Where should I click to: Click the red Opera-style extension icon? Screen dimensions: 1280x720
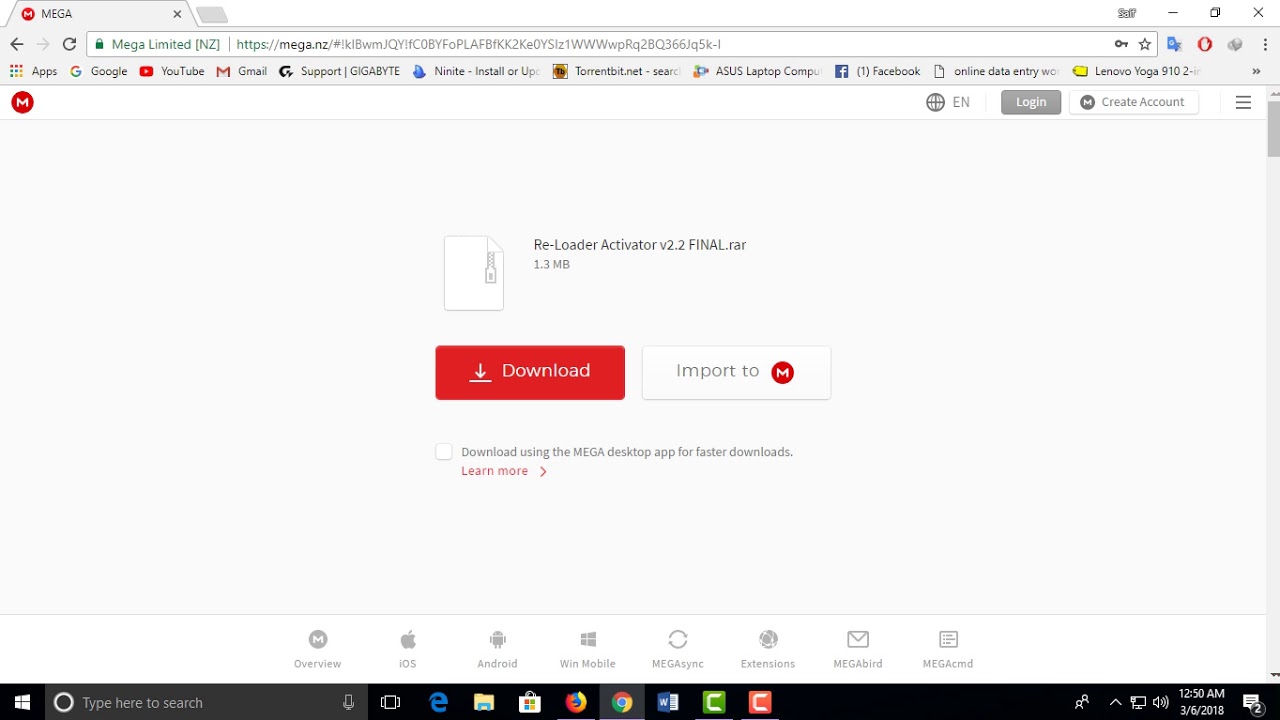[x=1205, y=44]
